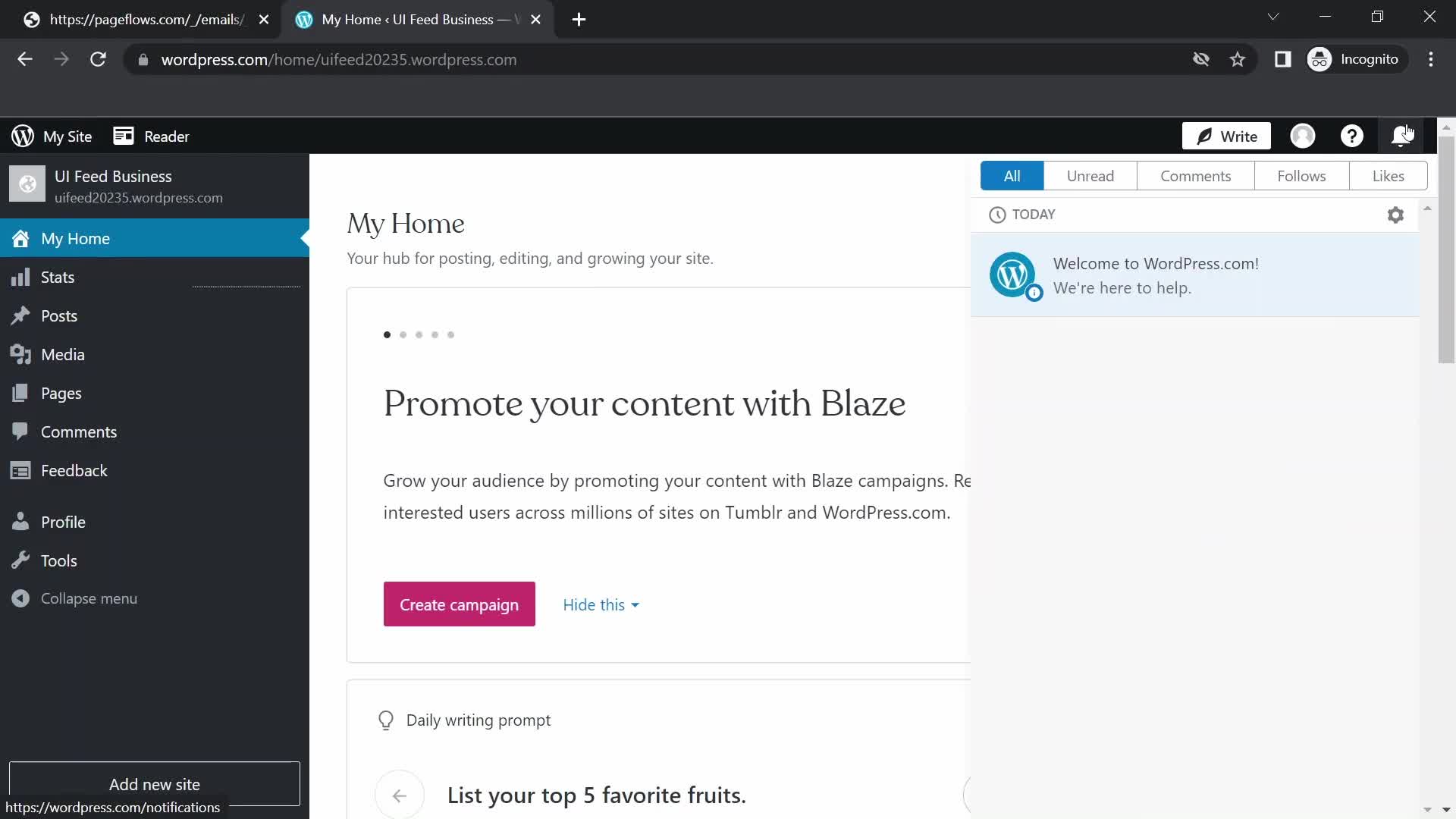Click the Create campaign button
This screenshot has height=819, width=1456.
(459, 604)
